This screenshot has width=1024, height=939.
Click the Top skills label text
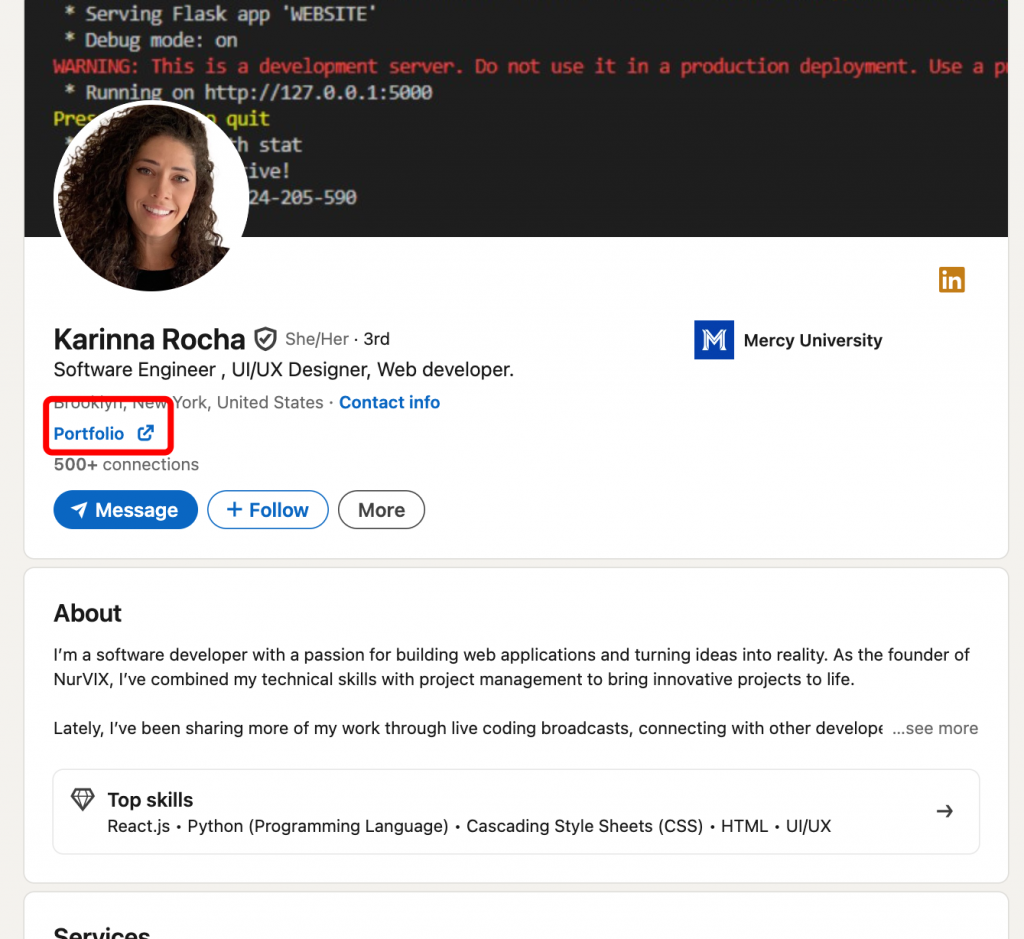(x=150, y=800)
